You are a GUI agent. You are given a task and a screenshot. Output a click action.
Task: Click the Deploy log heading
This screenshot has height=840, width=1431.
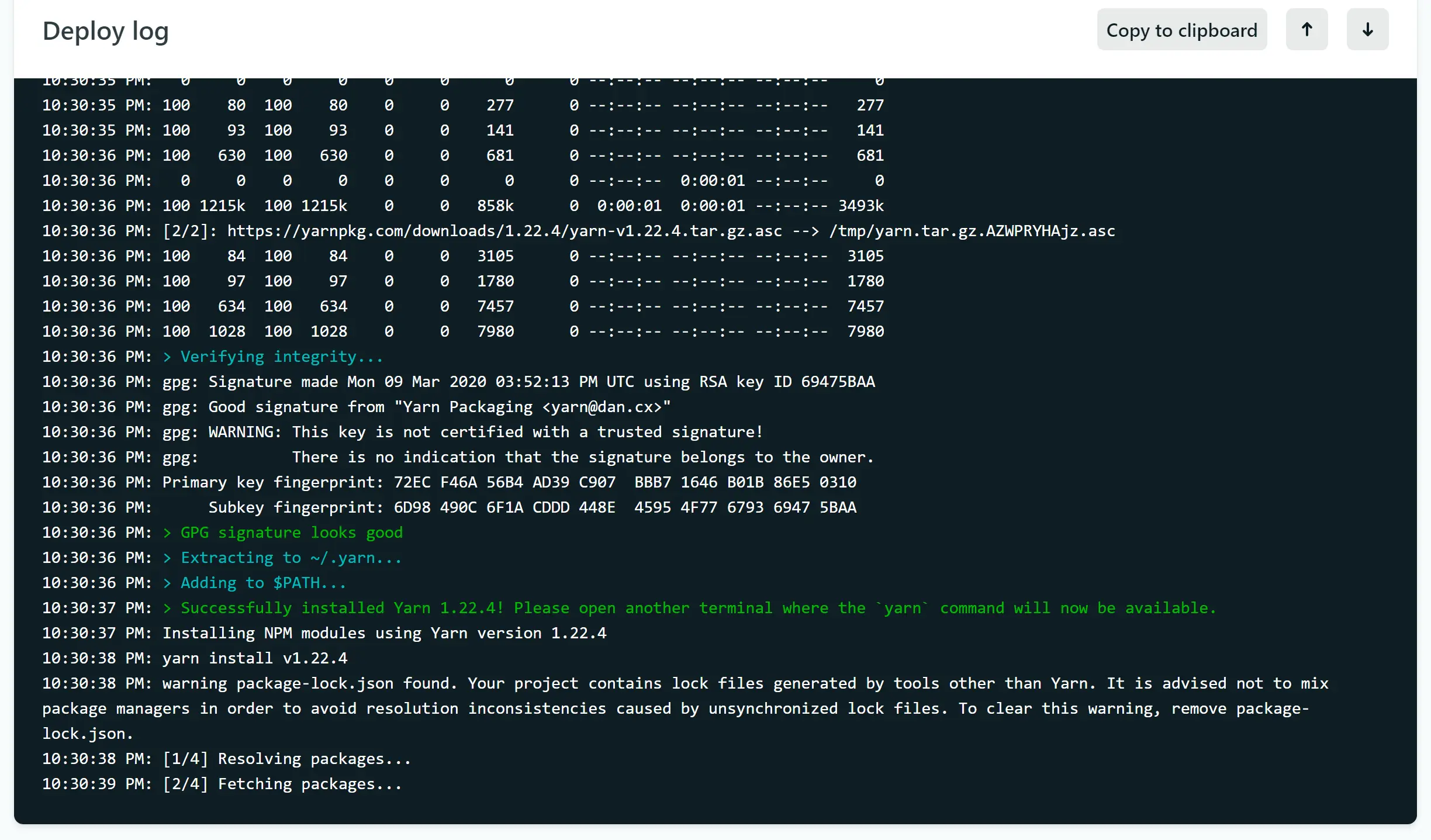(106, 30)
